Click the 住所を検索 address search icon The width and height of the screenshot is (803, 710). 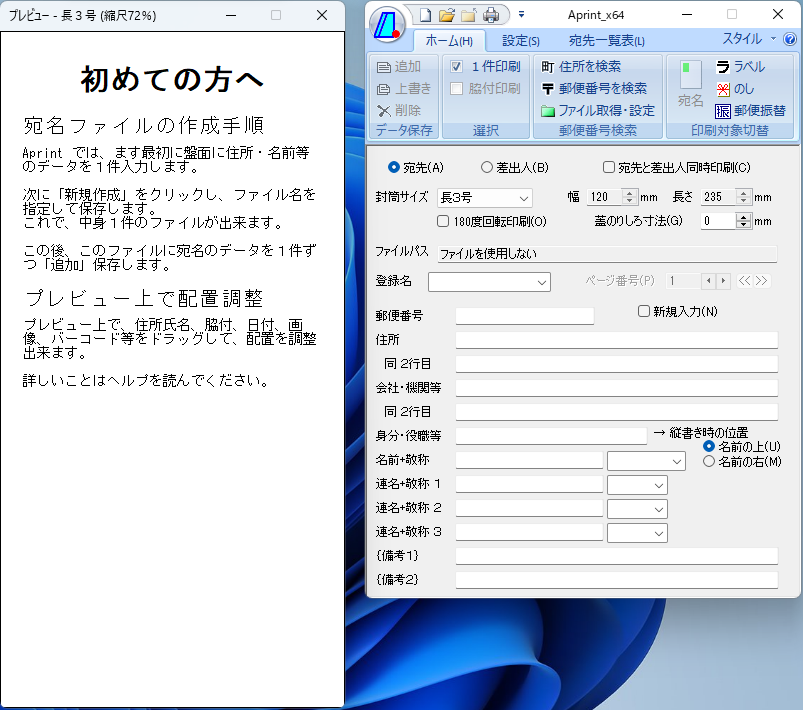click(547, 67)
